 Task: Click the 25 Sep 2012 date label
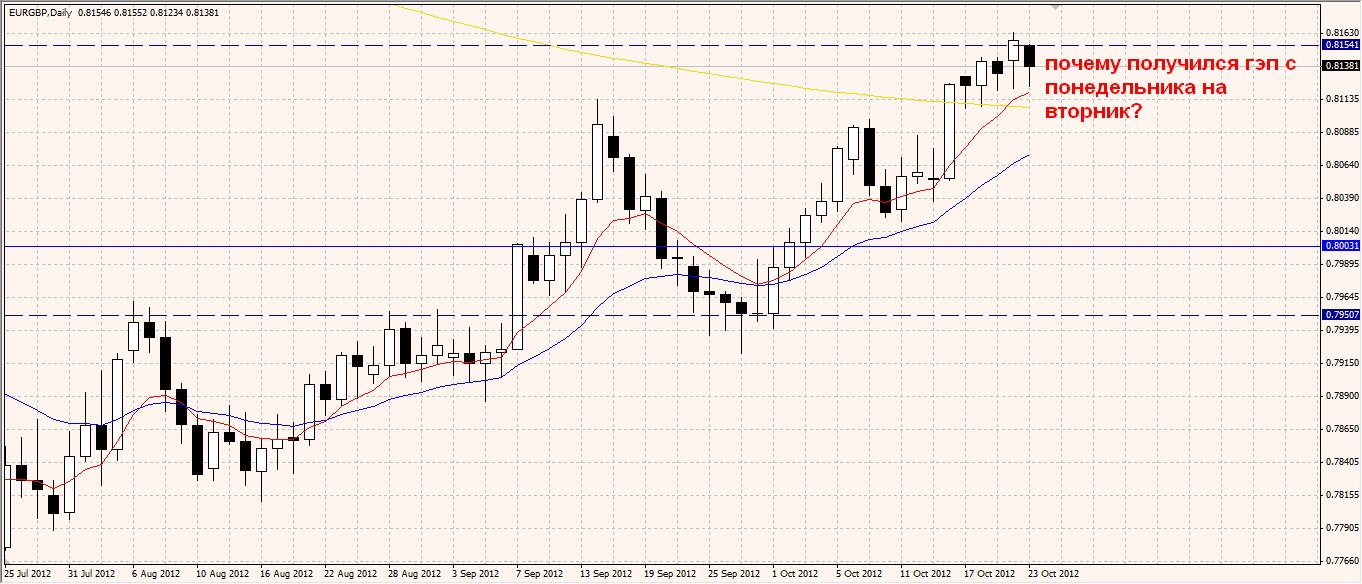[x=734, y=575]
